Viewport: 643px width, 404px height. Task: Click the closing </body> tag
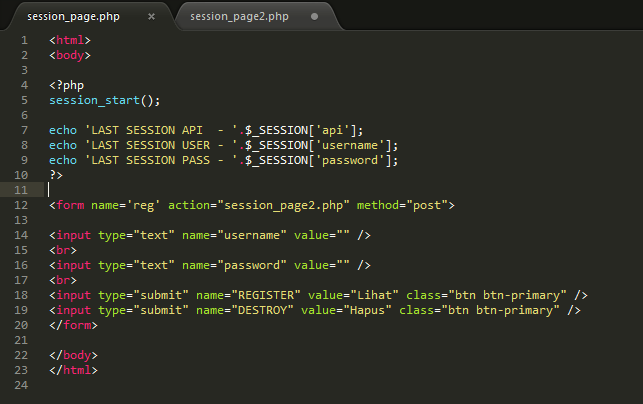point(73,355)
